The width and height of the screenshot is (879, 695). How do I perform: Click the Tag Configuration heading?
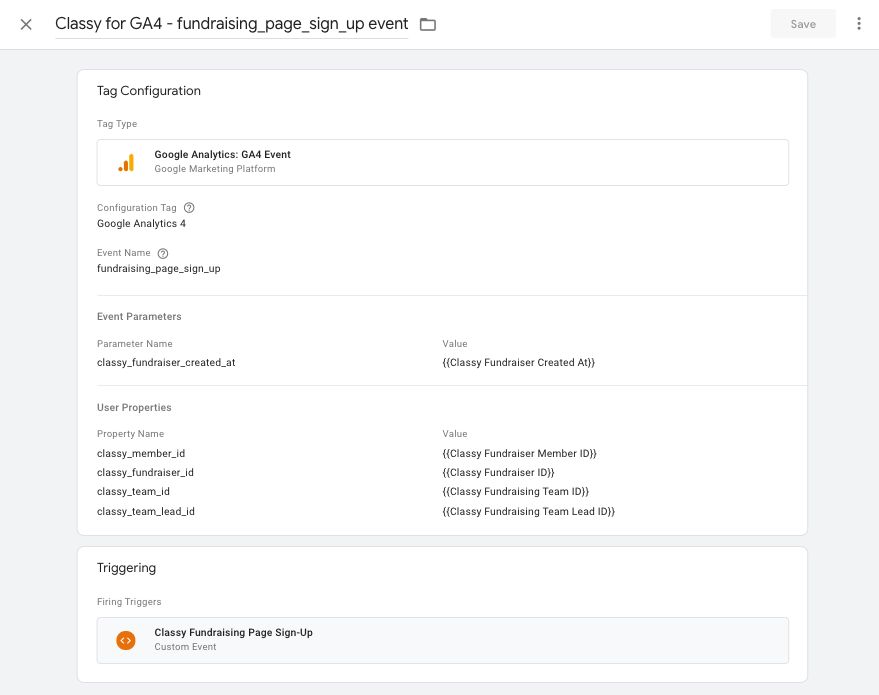149,91
